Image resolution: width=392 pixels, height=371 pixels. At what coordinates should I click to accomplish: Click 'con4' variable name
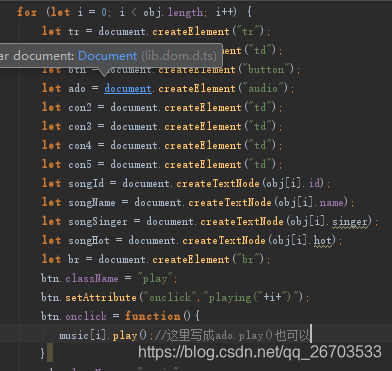coord(80,145)
